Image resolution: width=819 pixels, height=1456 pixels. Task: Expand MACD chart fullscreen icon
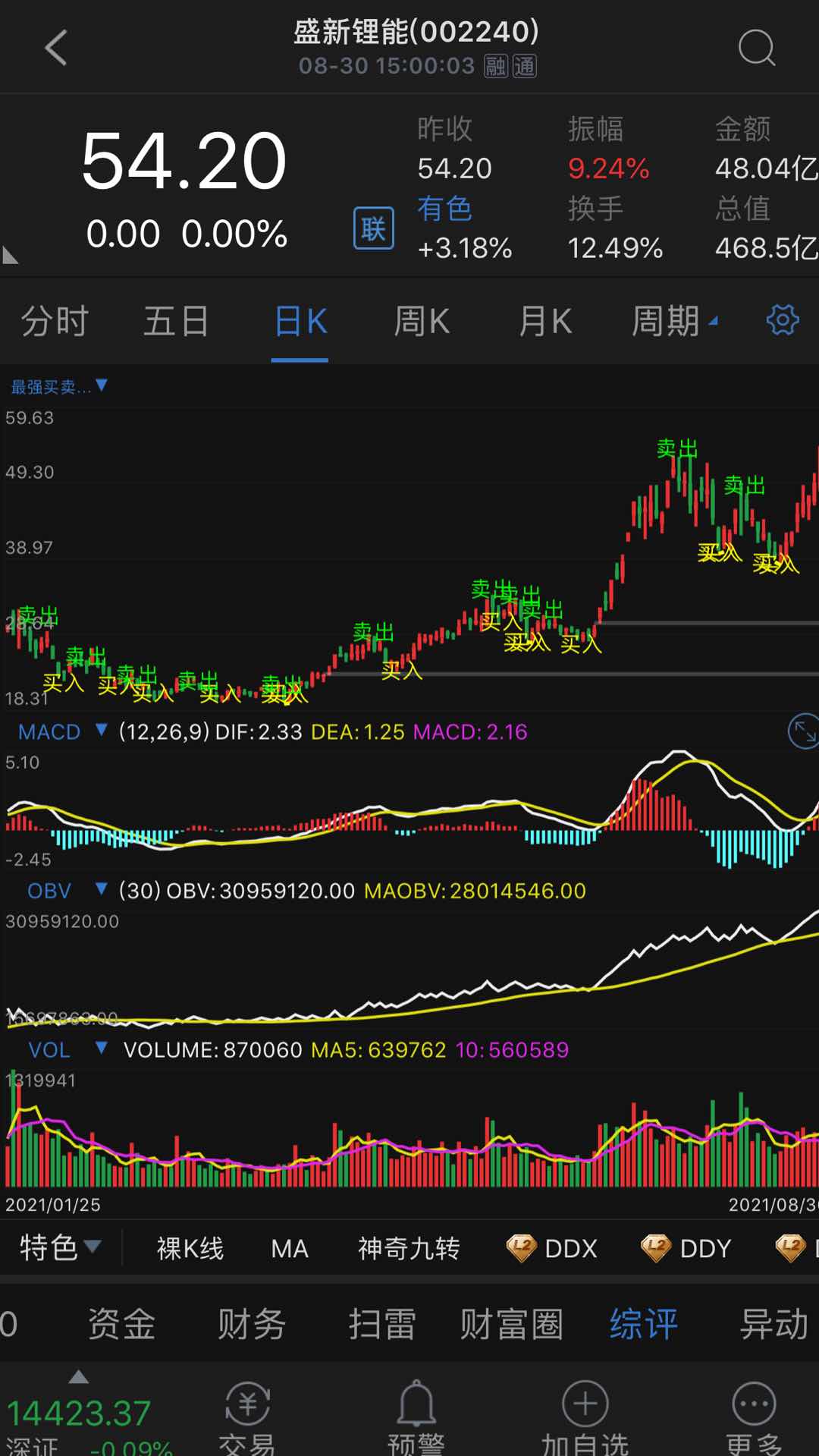(x=802, y=731)
